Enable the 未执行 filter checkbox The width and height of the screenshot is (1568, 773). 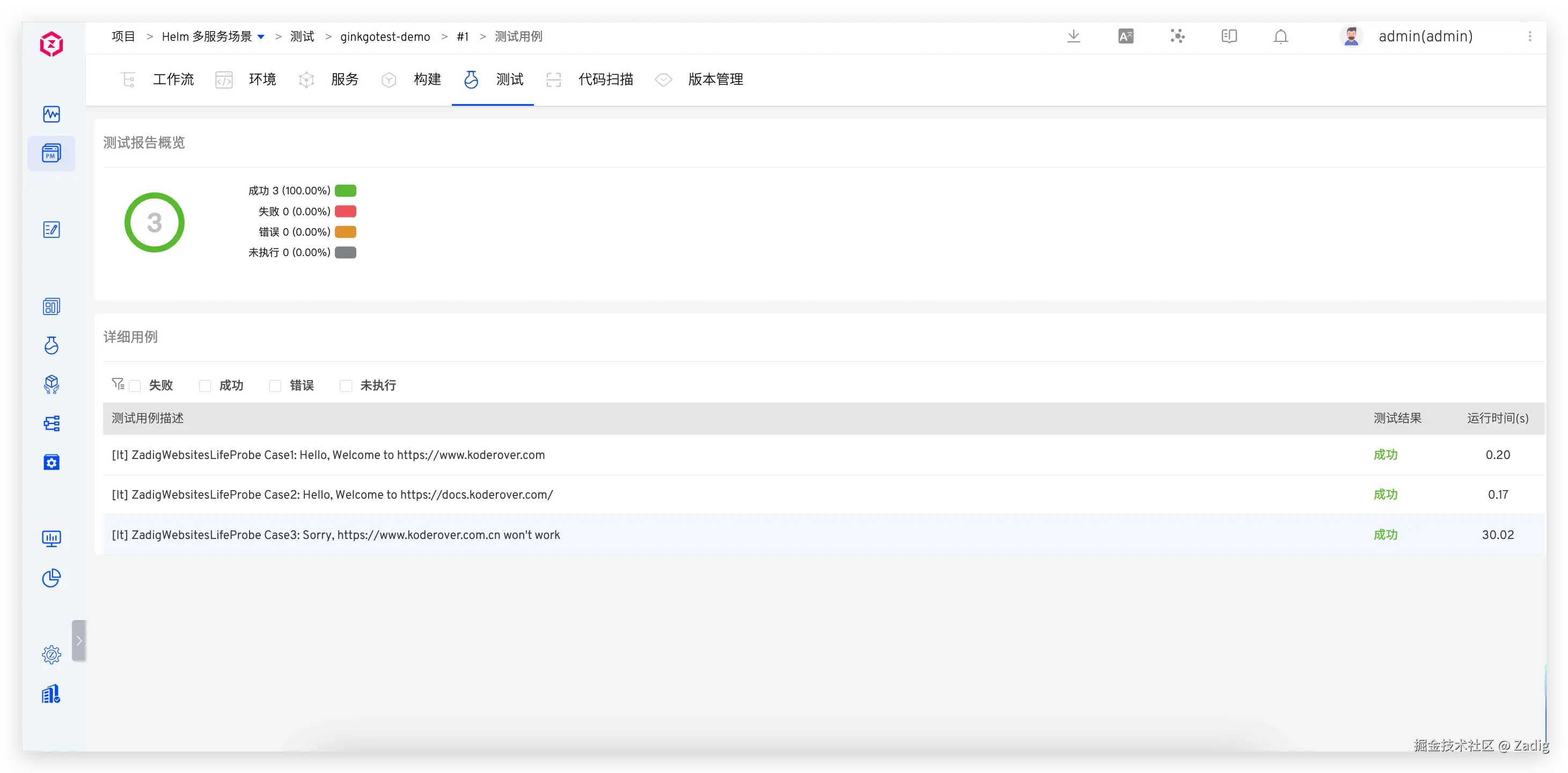click(x=346, y=385)
